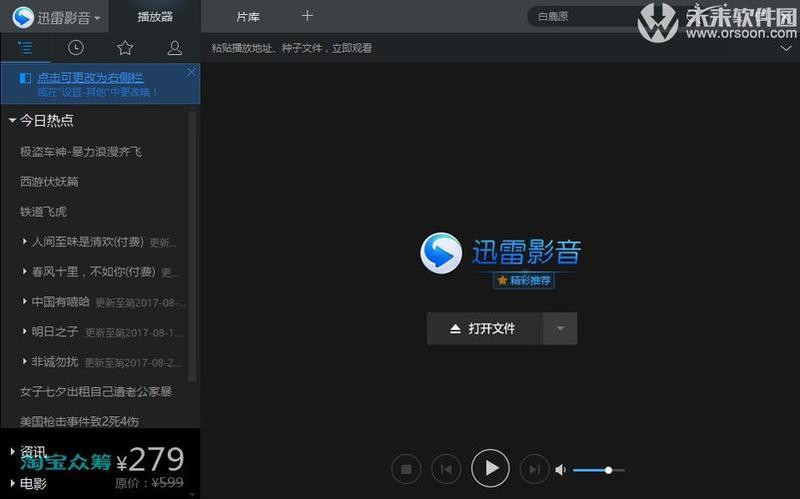The image size is (800, 499).
Task: Click the play button
Action: (x=490, y=468)
